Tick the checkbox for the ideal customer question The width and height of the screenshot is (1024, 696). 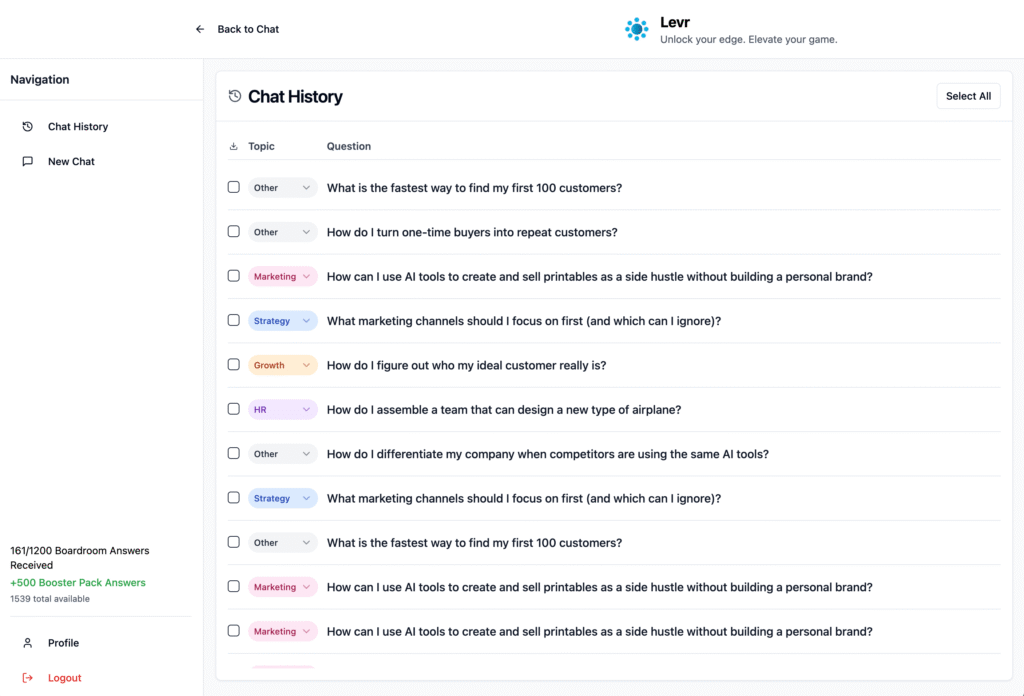234,365
